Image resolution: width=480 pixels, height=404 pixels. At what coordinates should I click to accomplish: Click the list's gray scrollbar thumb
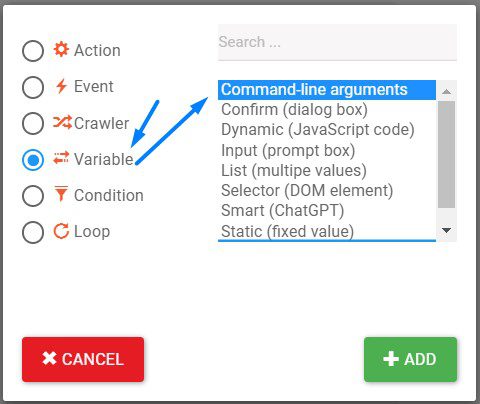(x=446, y=154)
